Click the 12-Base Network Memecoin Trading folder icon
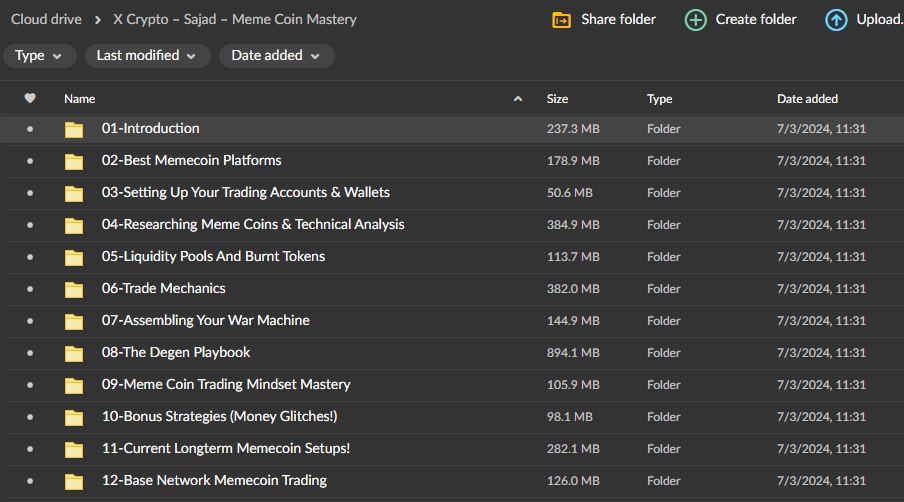This screenshot has width=904, height=502. pyautogui.click(x=74, y=481)
